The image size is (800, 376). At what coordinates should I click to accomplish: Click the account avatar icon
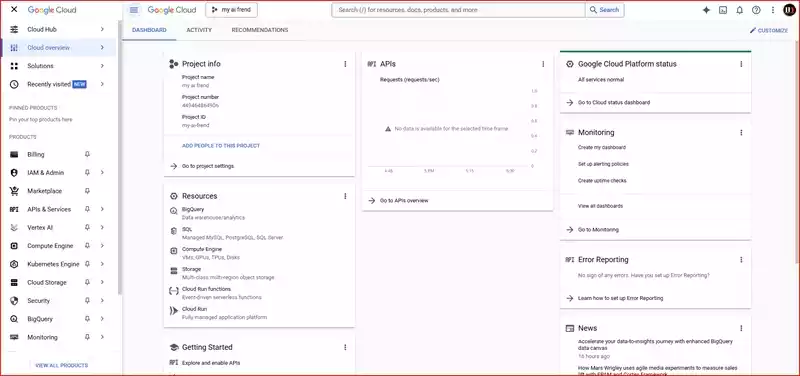(x=789, y=10)
